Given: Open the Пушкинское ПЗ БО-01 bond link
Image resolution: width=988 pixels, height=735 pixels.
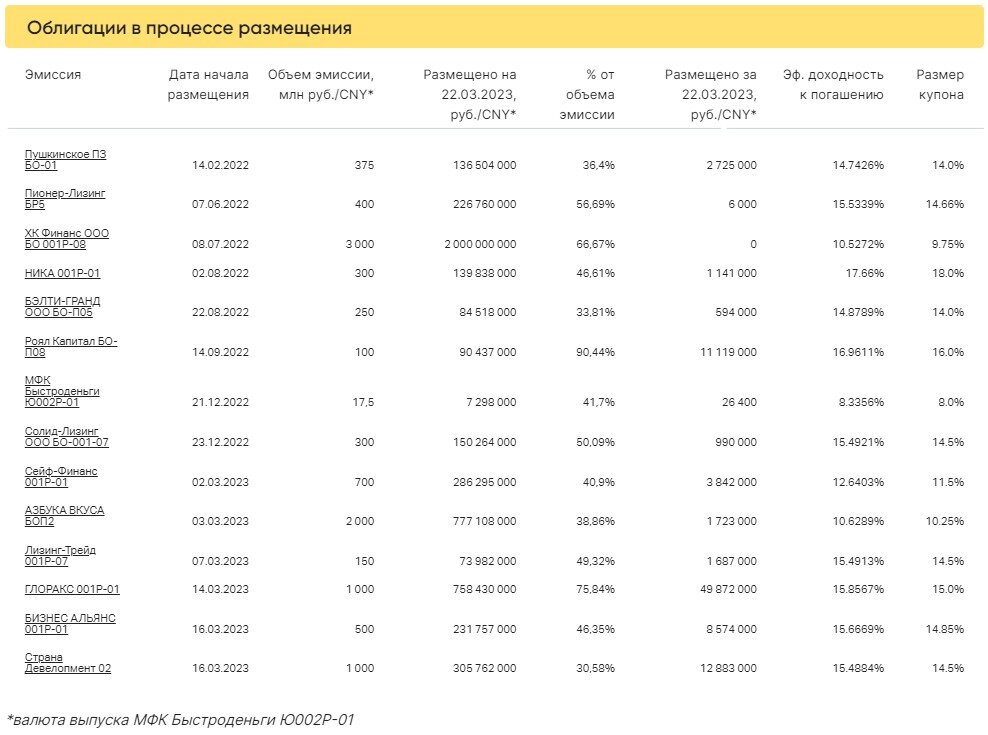Looking at the screenshot, I should pyautogui.click(x=65, y=159).
